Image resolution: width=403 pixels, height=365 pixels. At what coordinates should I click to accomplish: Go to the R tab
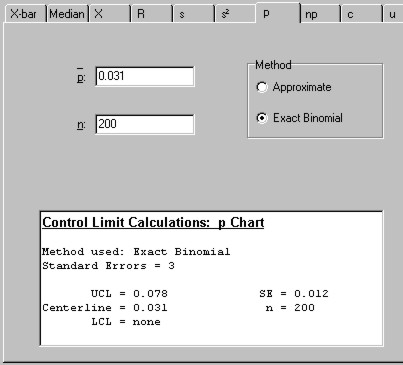(x=152, y=14)
